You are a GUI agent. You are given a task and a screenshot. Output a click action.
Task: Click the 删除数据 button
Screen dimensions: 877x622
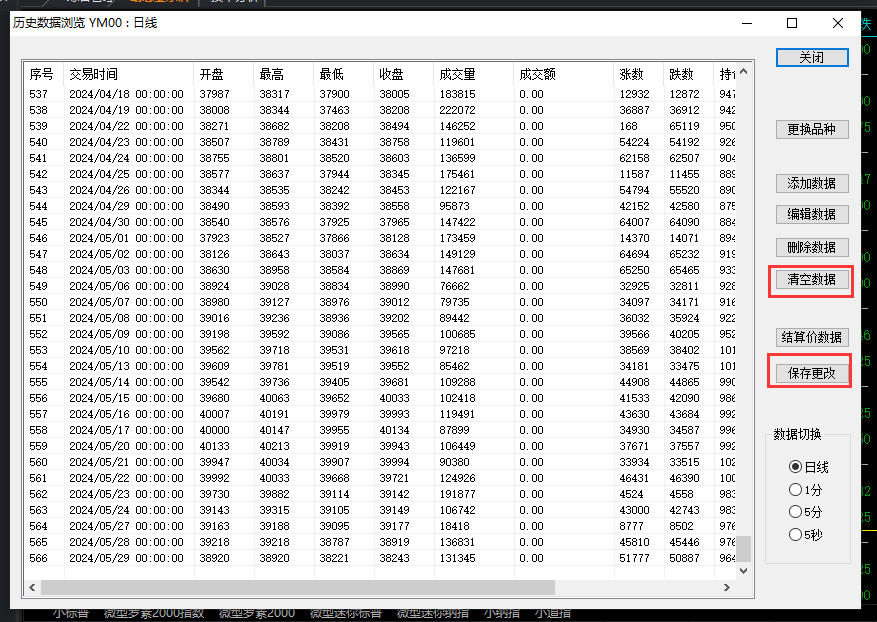[812, 247]
